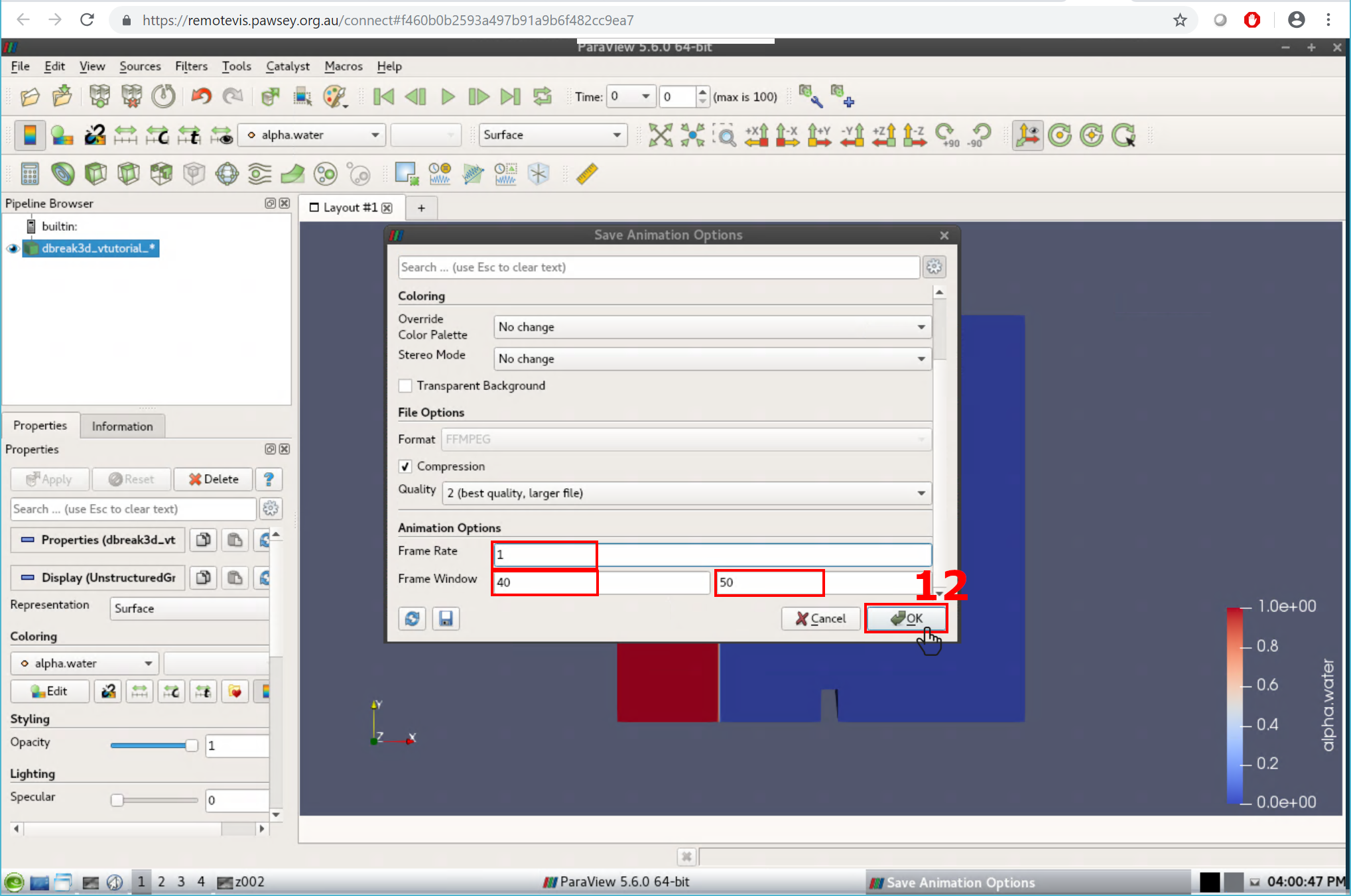Switch to the Information tab
Image resolution: width=1351 pixels, height=896 pixels.
122,426
